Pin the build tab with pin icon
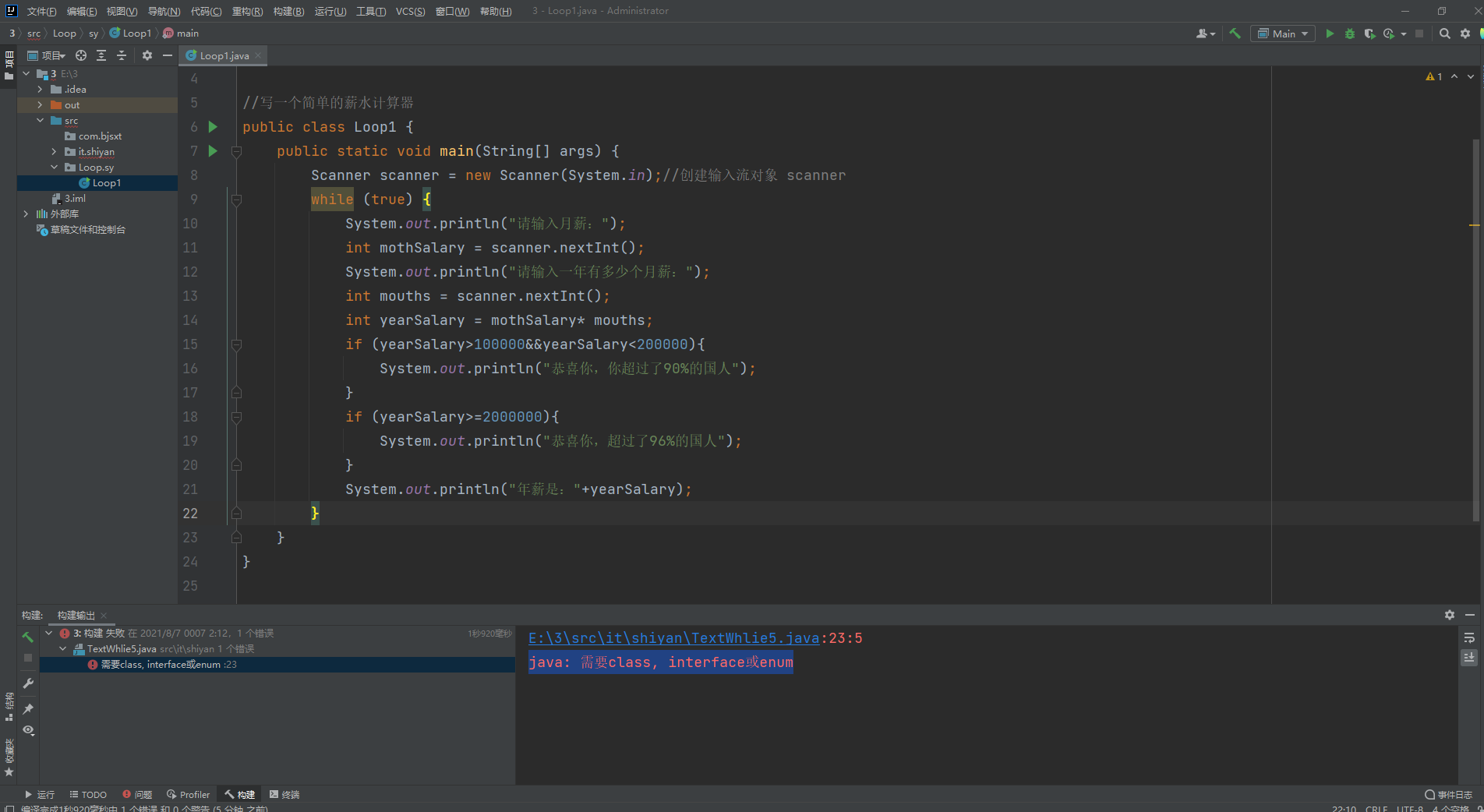Viewport: 1484px width, 812px height. coord(28,708)
